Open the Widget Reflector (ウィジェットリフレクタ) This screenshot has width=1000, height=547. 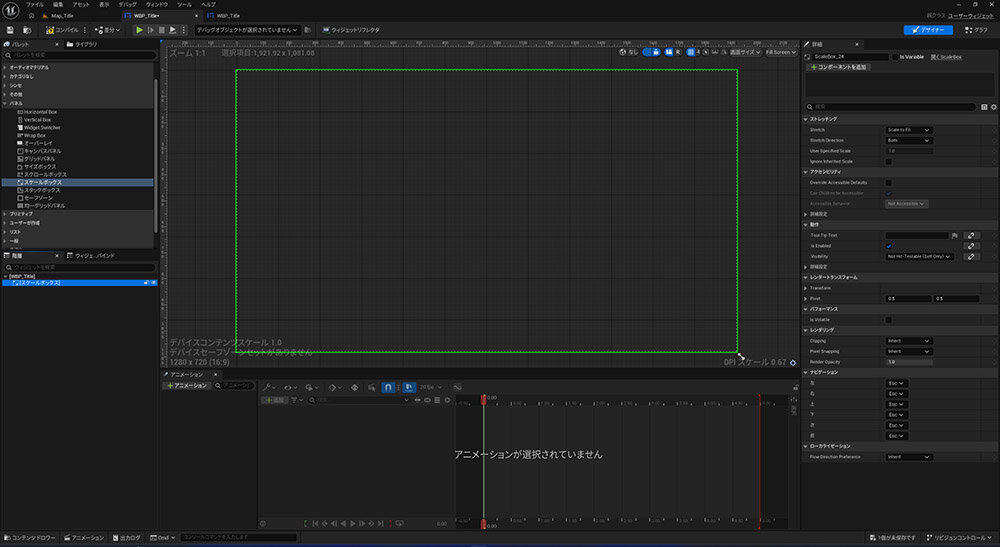click(x=353, y=30)
